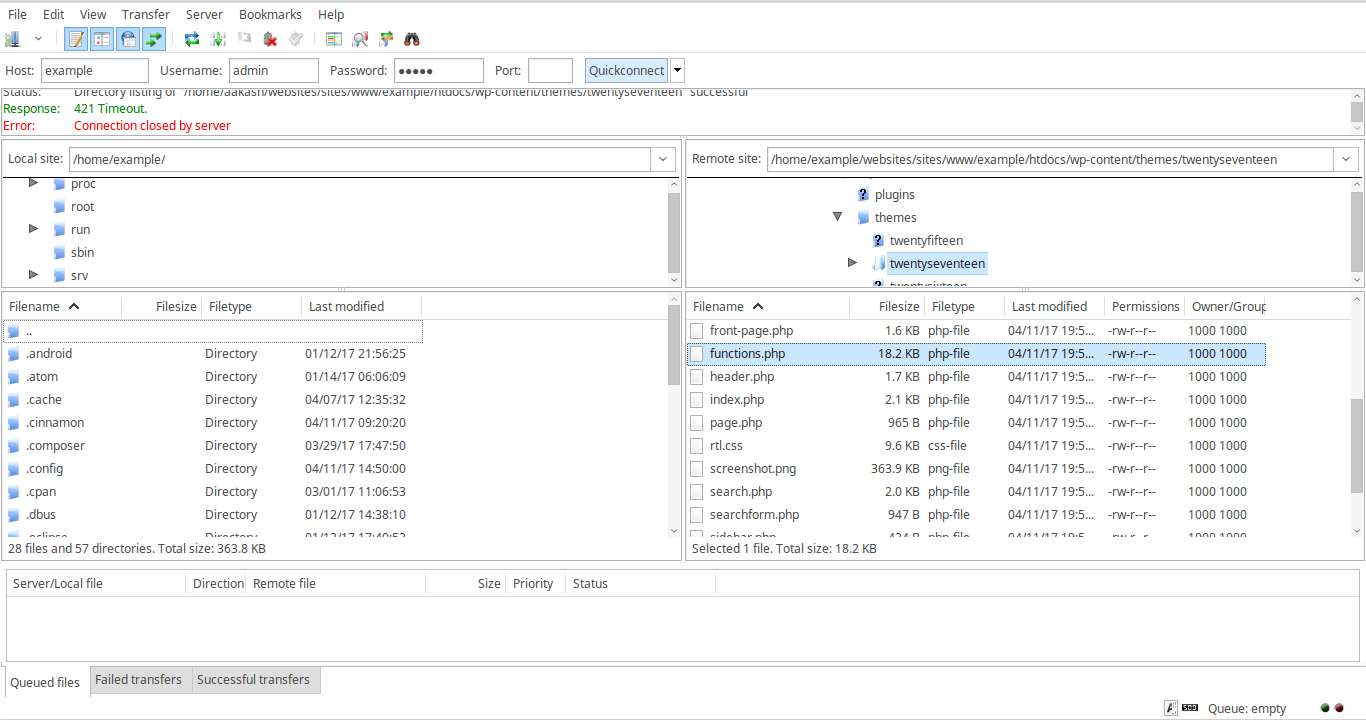The width and height of the screenshot is (1366, 720).
Task: Search for files on the server
Action: click(x=410, y=38)
